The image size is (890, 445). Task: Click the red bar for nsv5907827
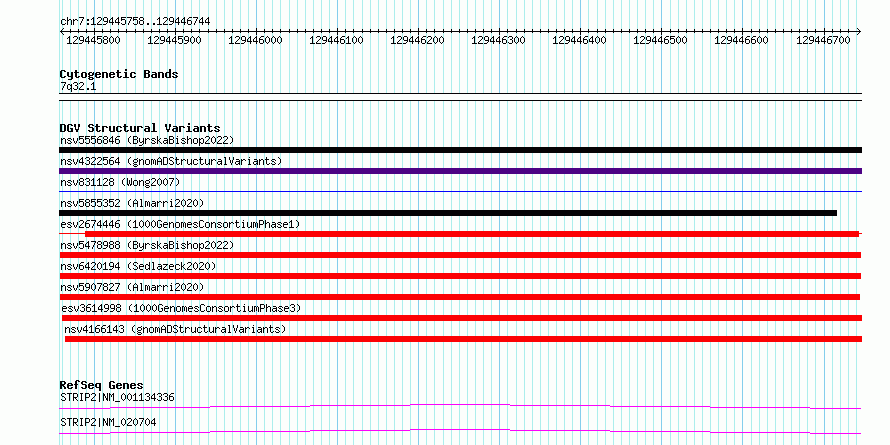[x=460, y=297]
